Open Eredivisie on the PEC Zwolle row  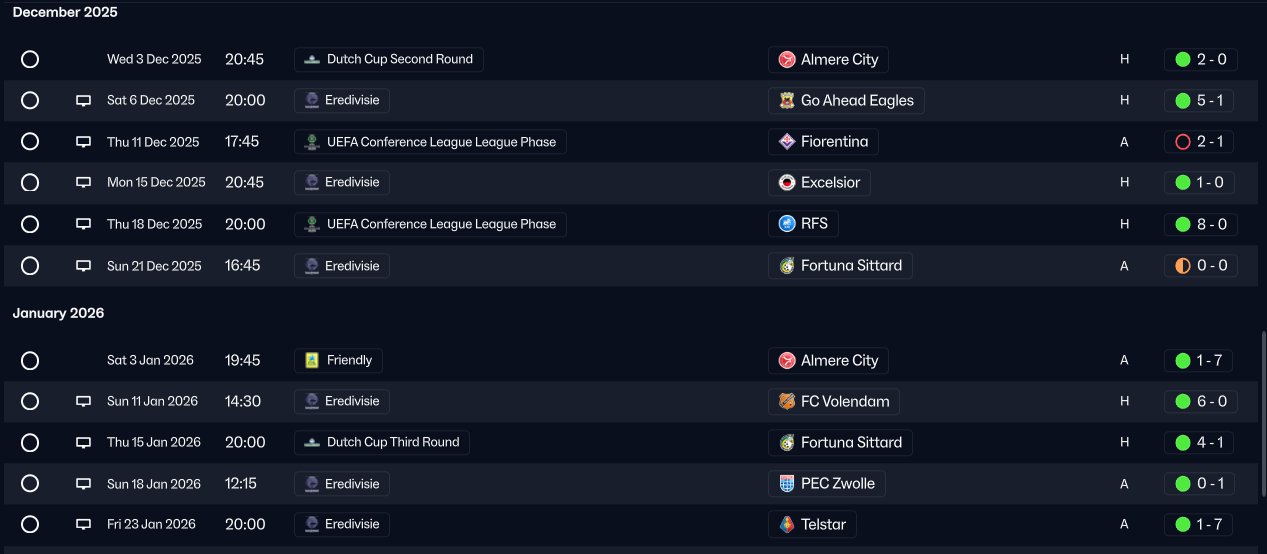pyautogui.click(x=342, y=484)
